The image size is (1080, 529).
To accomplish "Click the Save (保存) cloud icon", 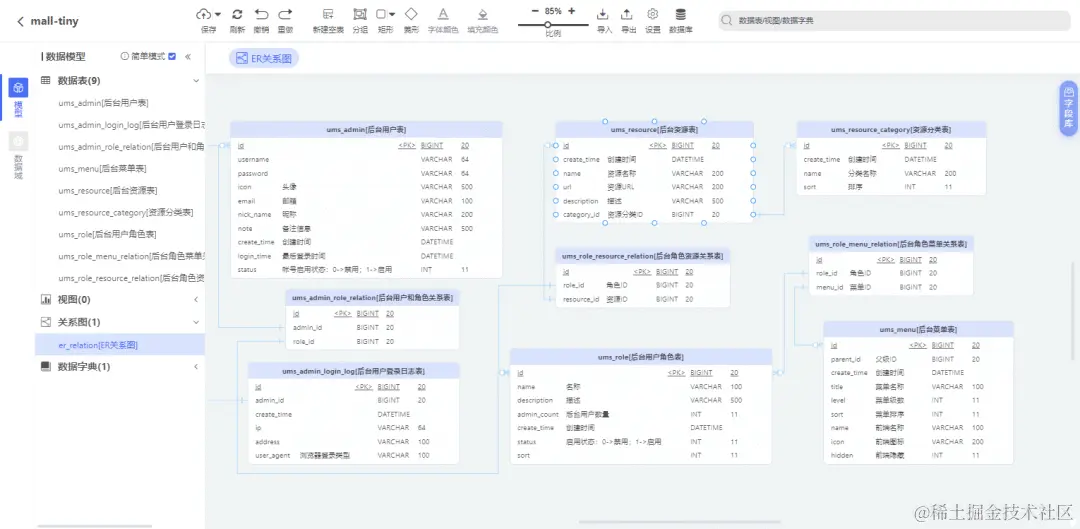I will (x=205, y=14).
